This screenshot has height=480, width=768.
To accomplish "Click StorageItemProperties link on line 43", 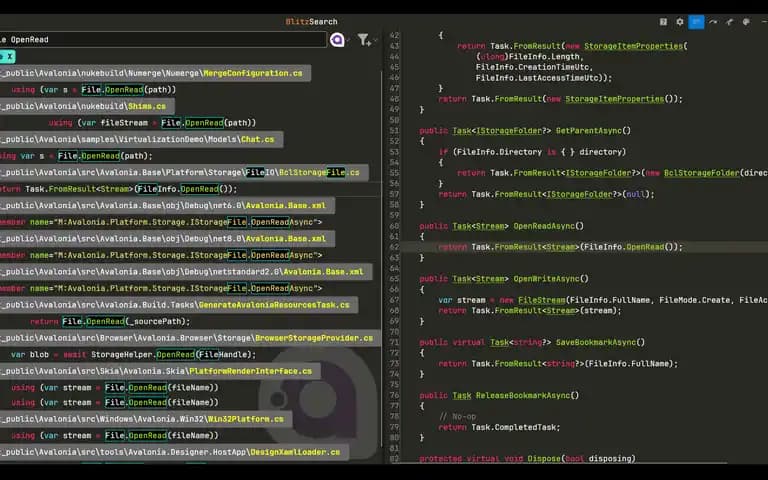I will point(633,46).
